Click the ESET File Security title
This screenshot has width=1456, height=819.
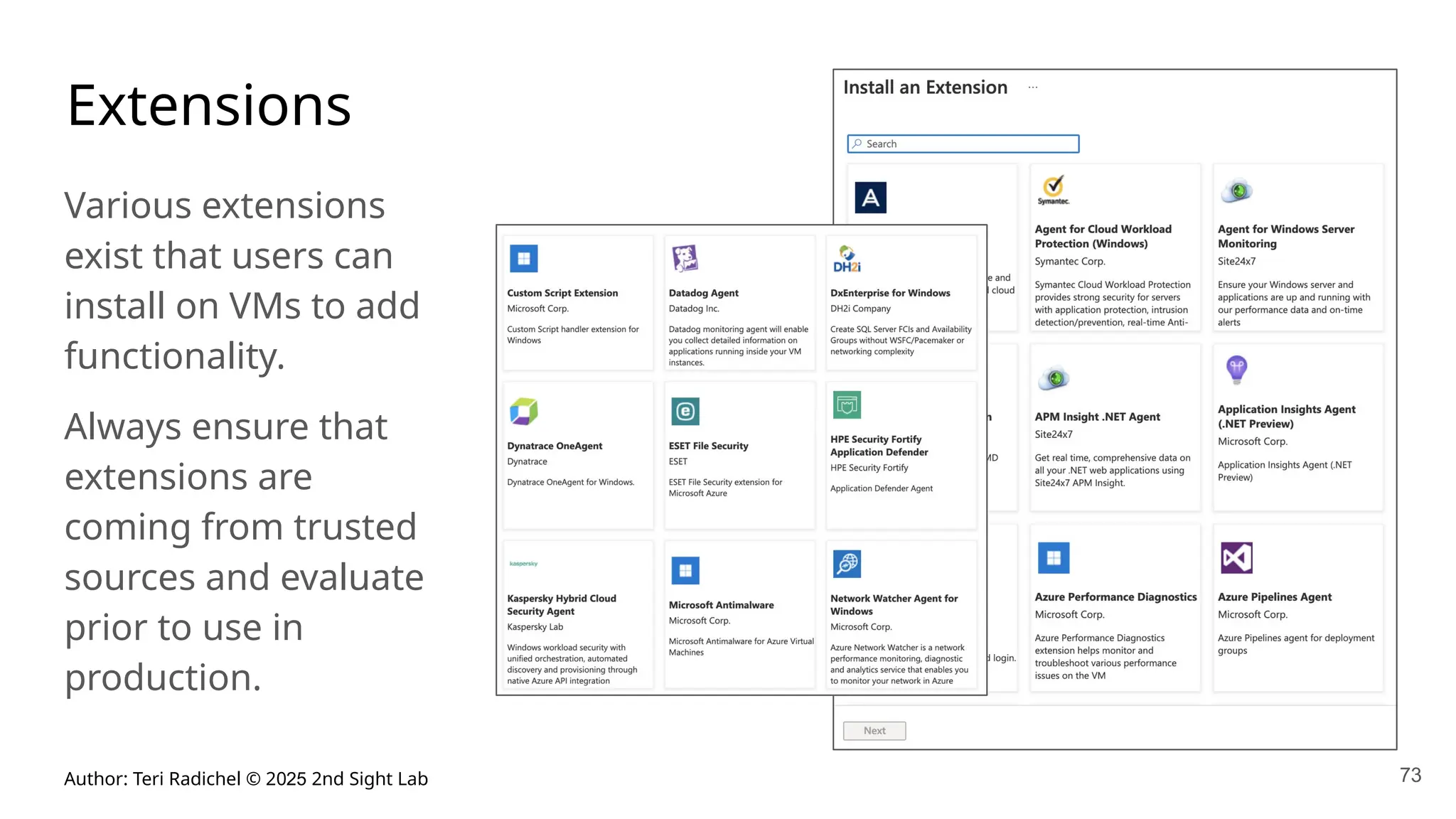pos(708,446)
